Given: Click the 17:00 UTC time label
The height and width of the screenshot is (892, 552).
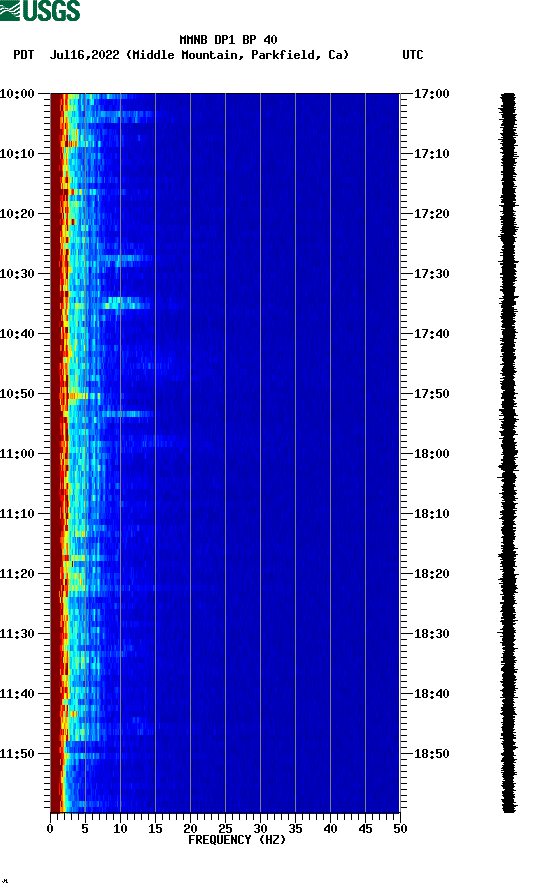Looking at the screenshot, I should click(x=431, y=93).
